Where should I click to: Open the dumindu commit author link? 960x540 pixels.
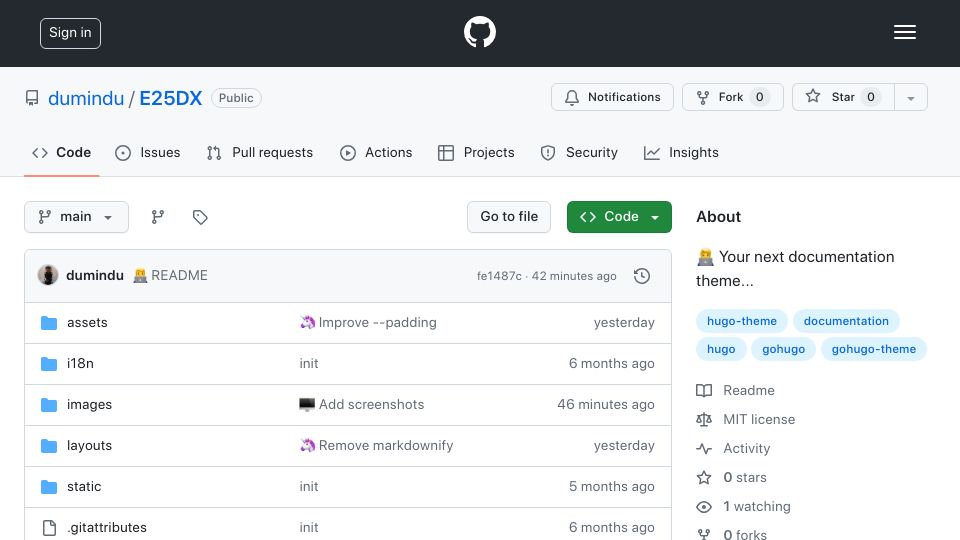[x=95, y=276]
